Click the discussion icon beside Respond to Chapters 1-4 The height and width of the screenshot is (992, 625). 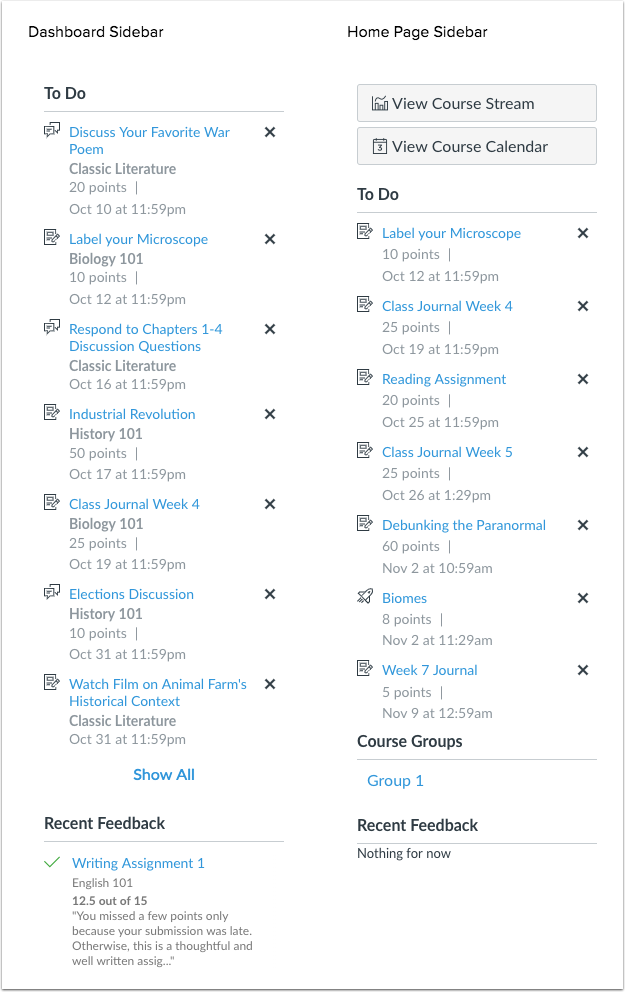52,328
